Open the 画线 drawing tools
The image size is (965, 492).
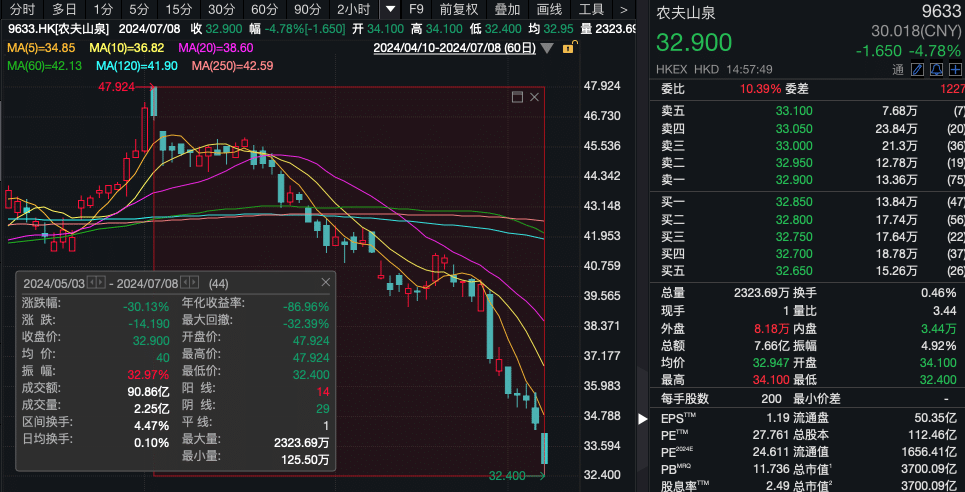click(550, 10)
